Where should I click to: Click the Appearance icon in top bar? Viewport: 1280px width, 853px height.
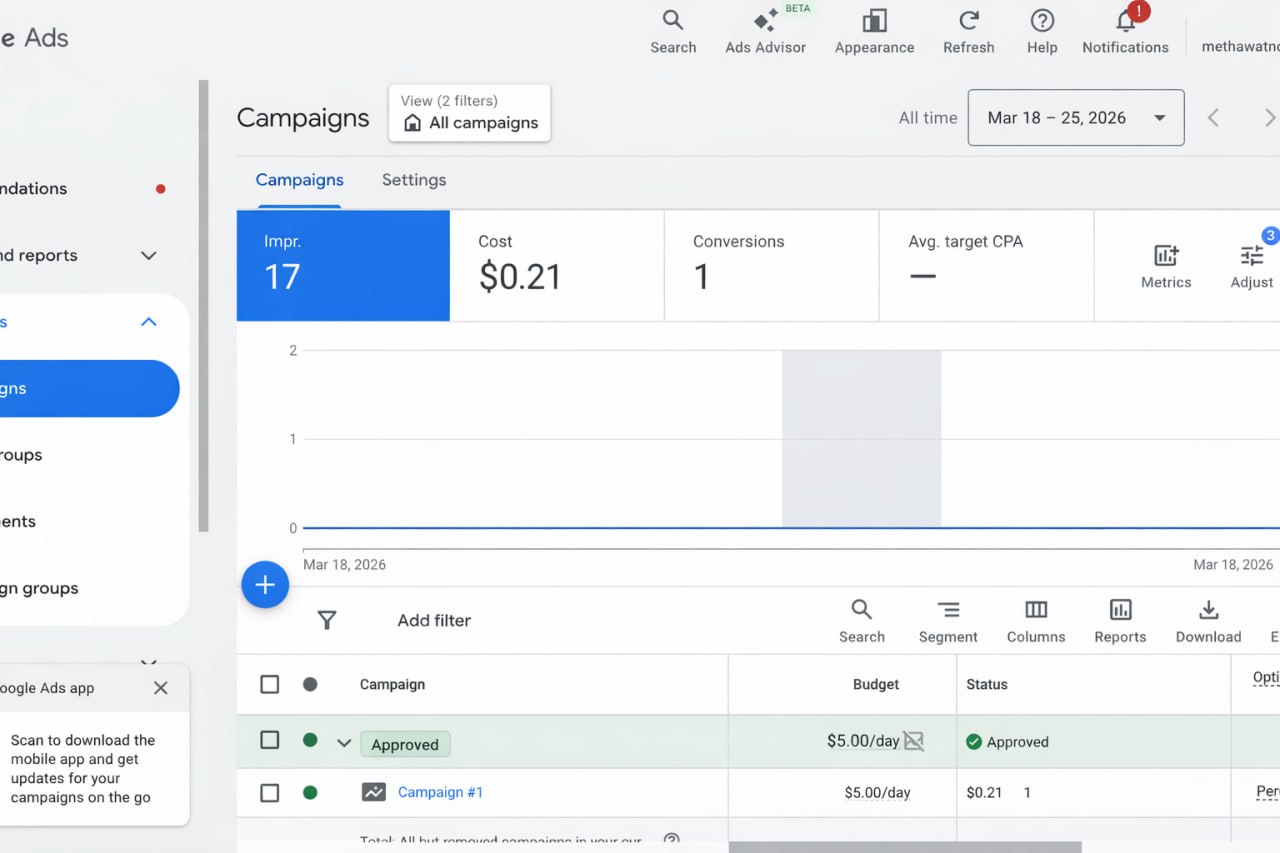[x=874, y=31]
